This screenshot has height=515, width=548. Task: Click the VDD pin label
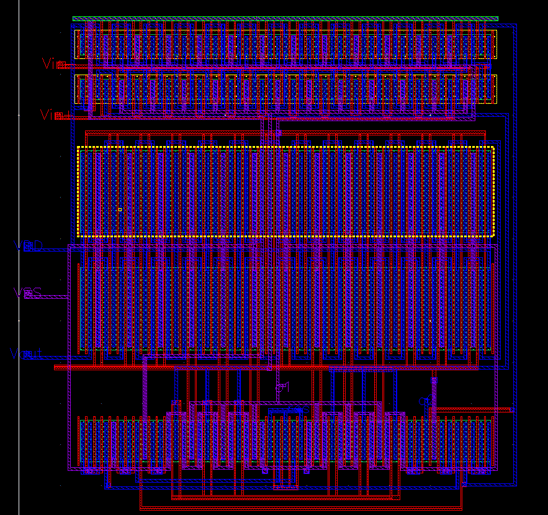point(28,246)
